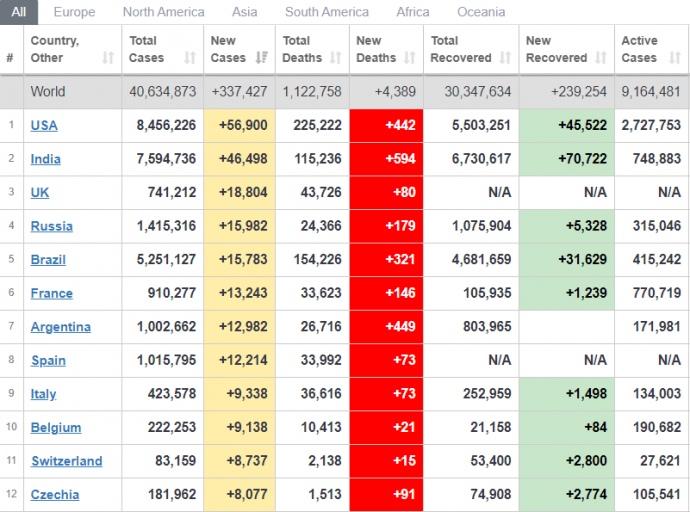690x512 pixels.
Task: Sort table by Total Cases column
Action: coord(160,49)
